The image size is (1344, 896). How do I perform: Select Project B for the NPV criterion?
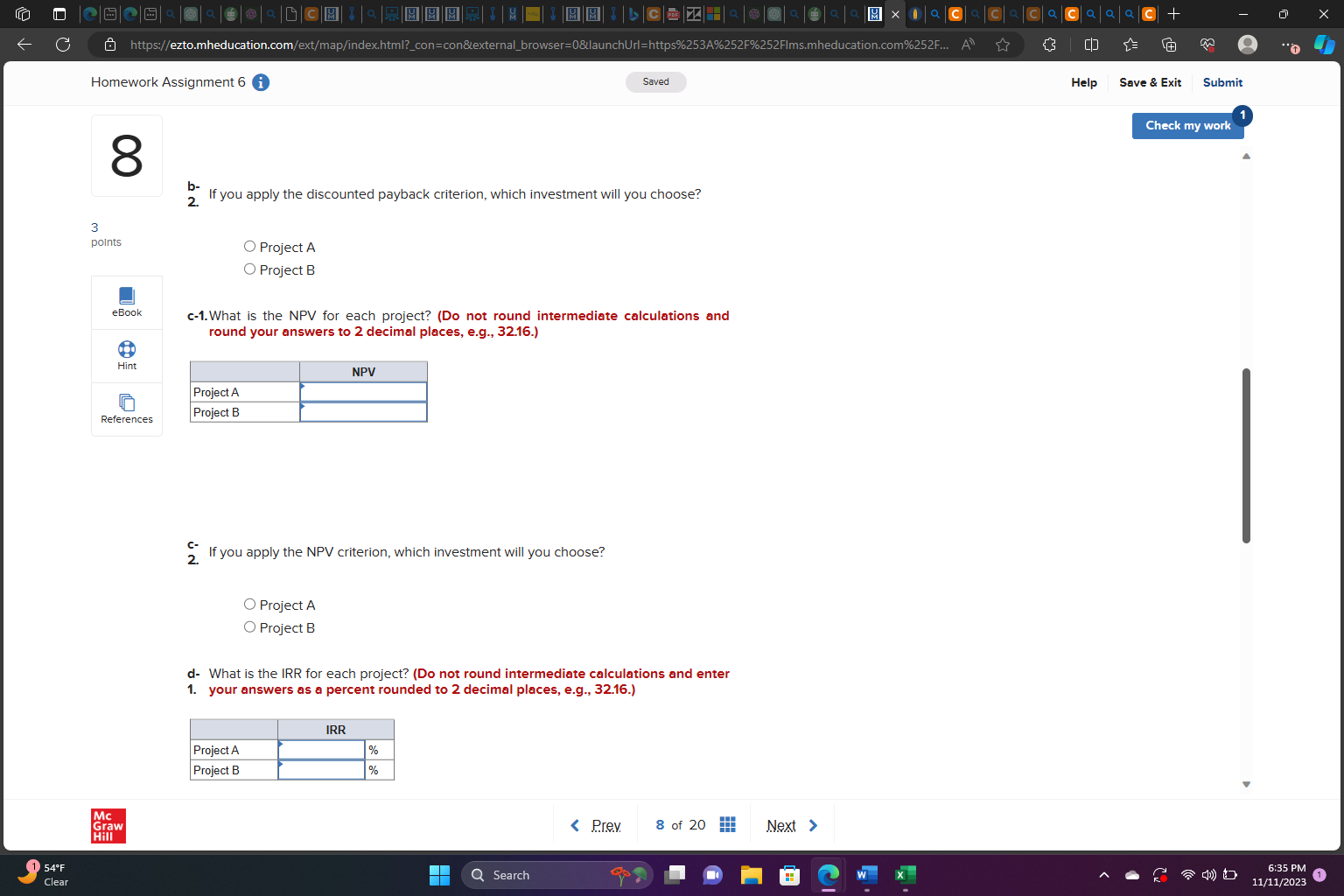249,626
